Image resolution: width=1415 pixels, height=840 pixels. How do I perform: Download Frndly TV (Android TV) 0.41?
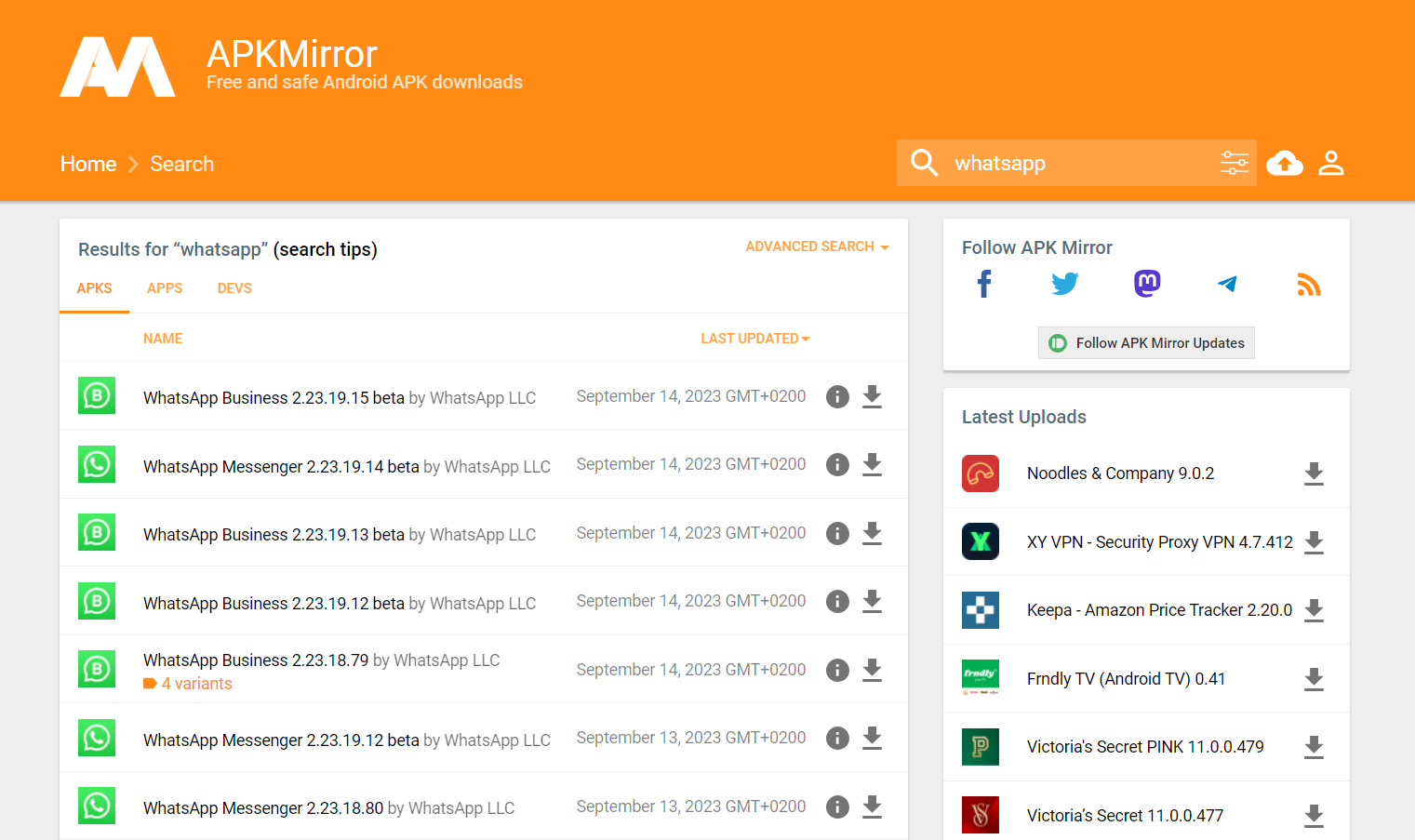1314,679
